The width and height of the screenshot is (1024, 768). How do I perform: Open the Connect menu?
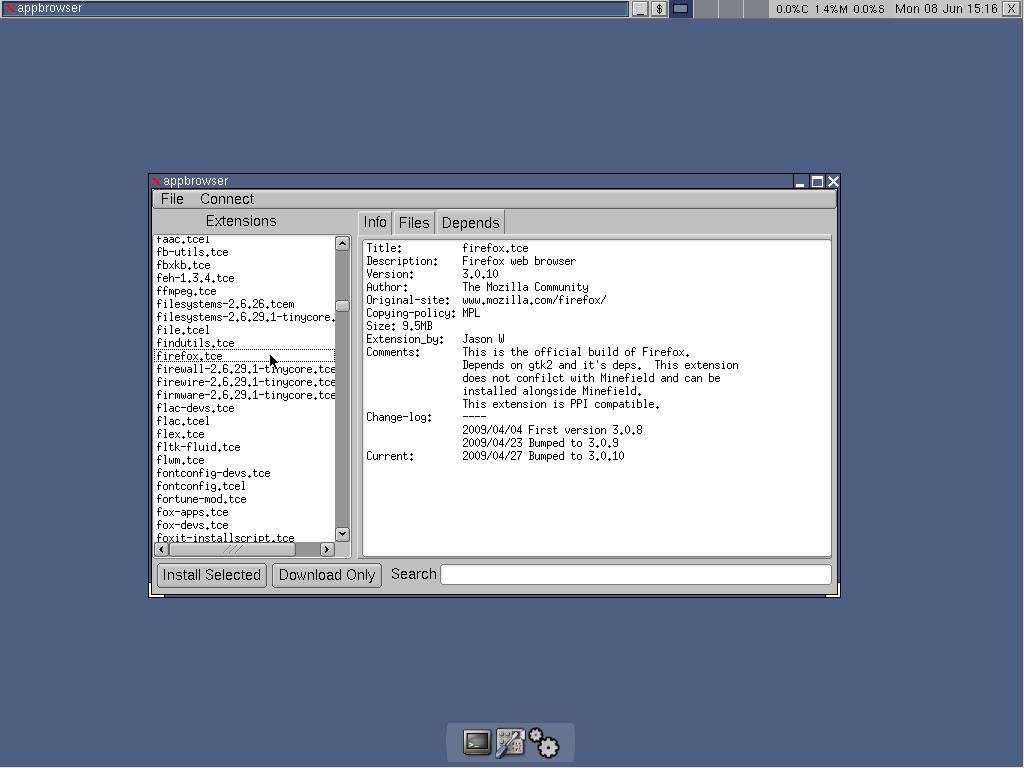click(227, 199)
